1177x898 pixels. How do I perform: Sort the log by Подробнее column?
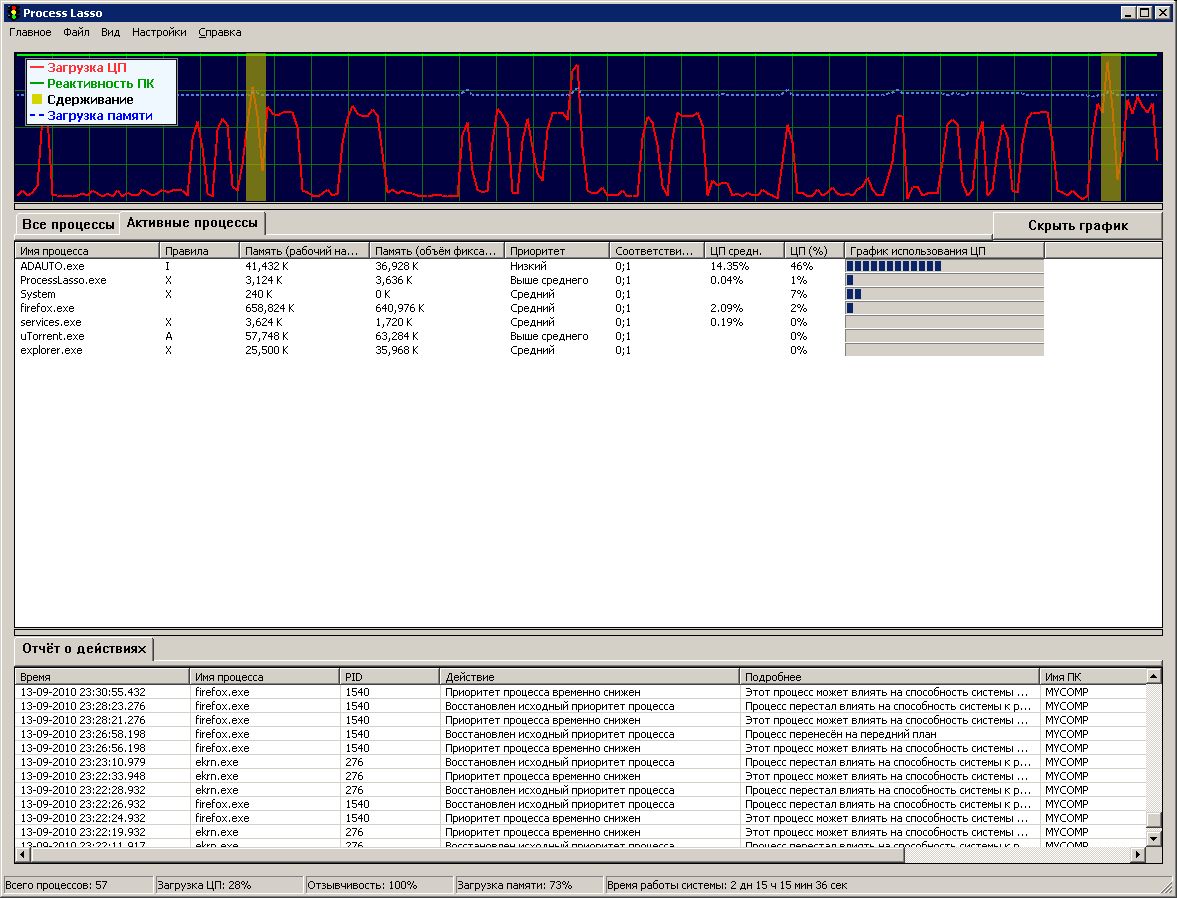coord(889,677)
